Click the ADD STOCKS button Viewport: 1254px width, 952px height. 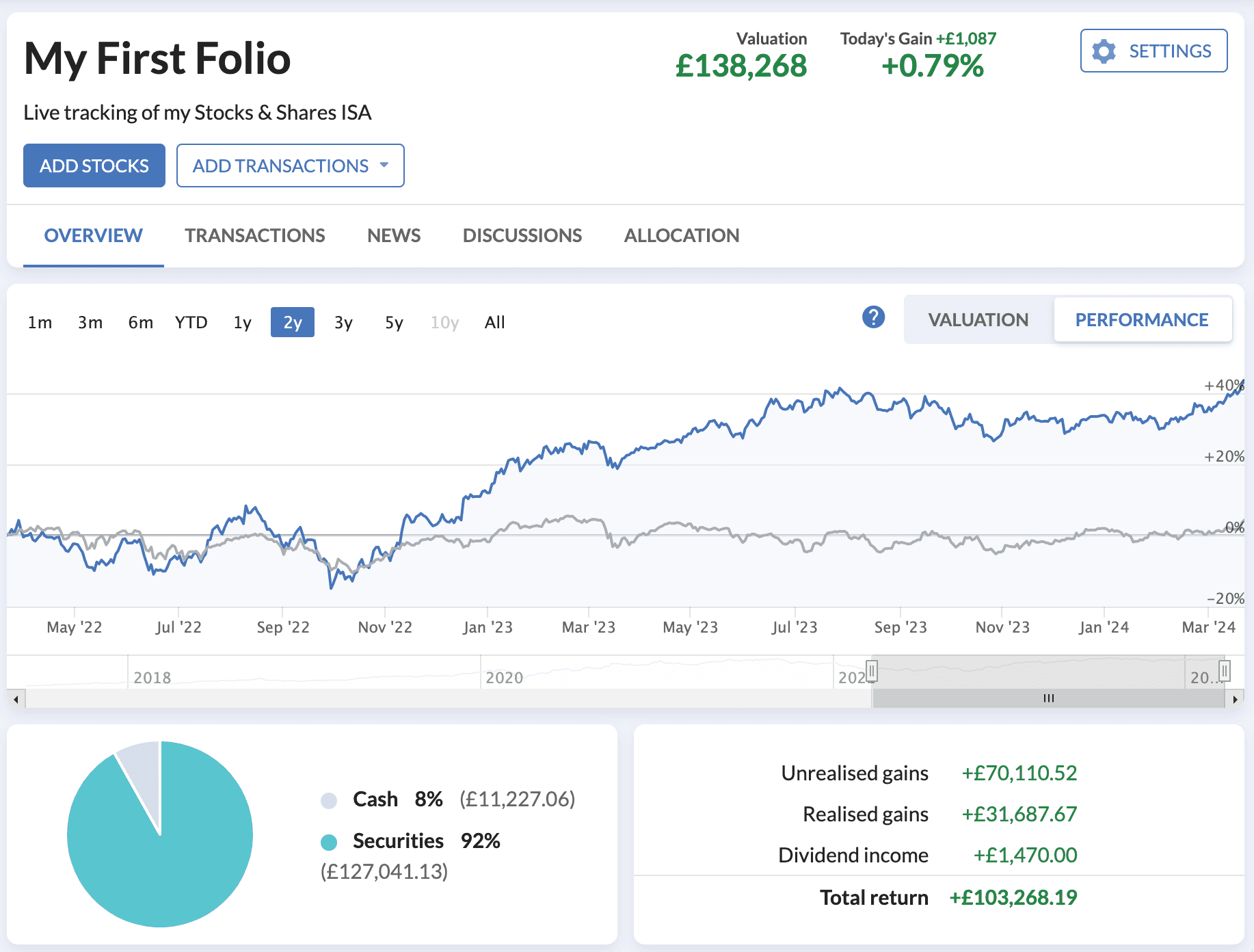point(94,166)
